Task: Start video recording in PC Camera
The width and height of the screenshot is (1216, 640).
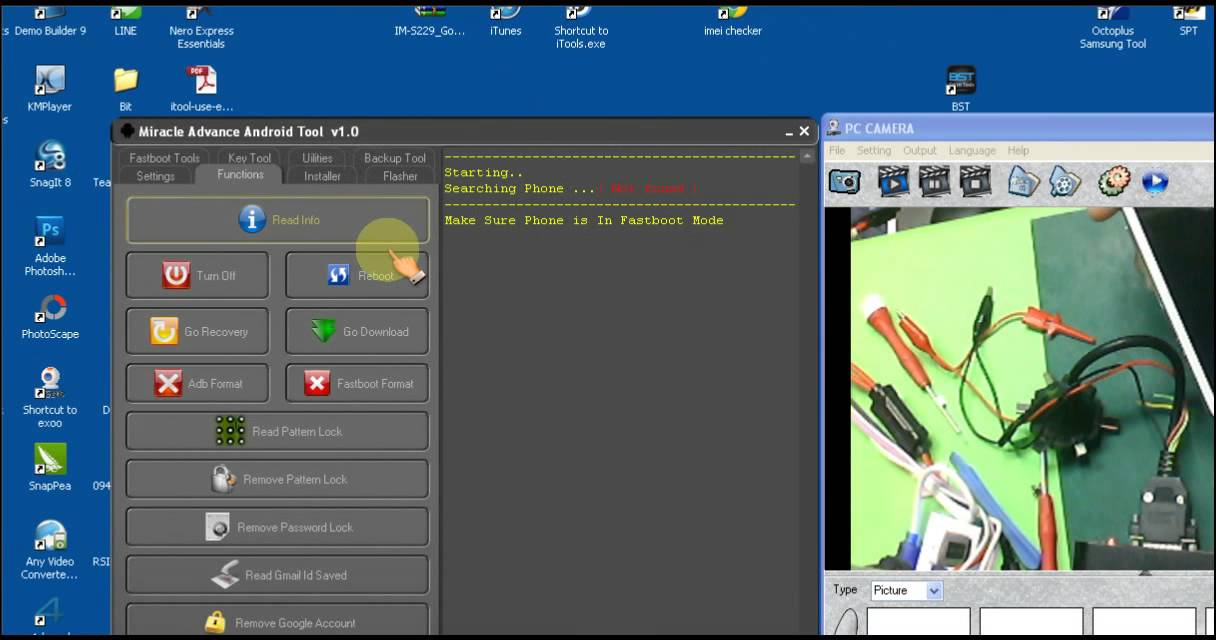Action: pos(893,181)
